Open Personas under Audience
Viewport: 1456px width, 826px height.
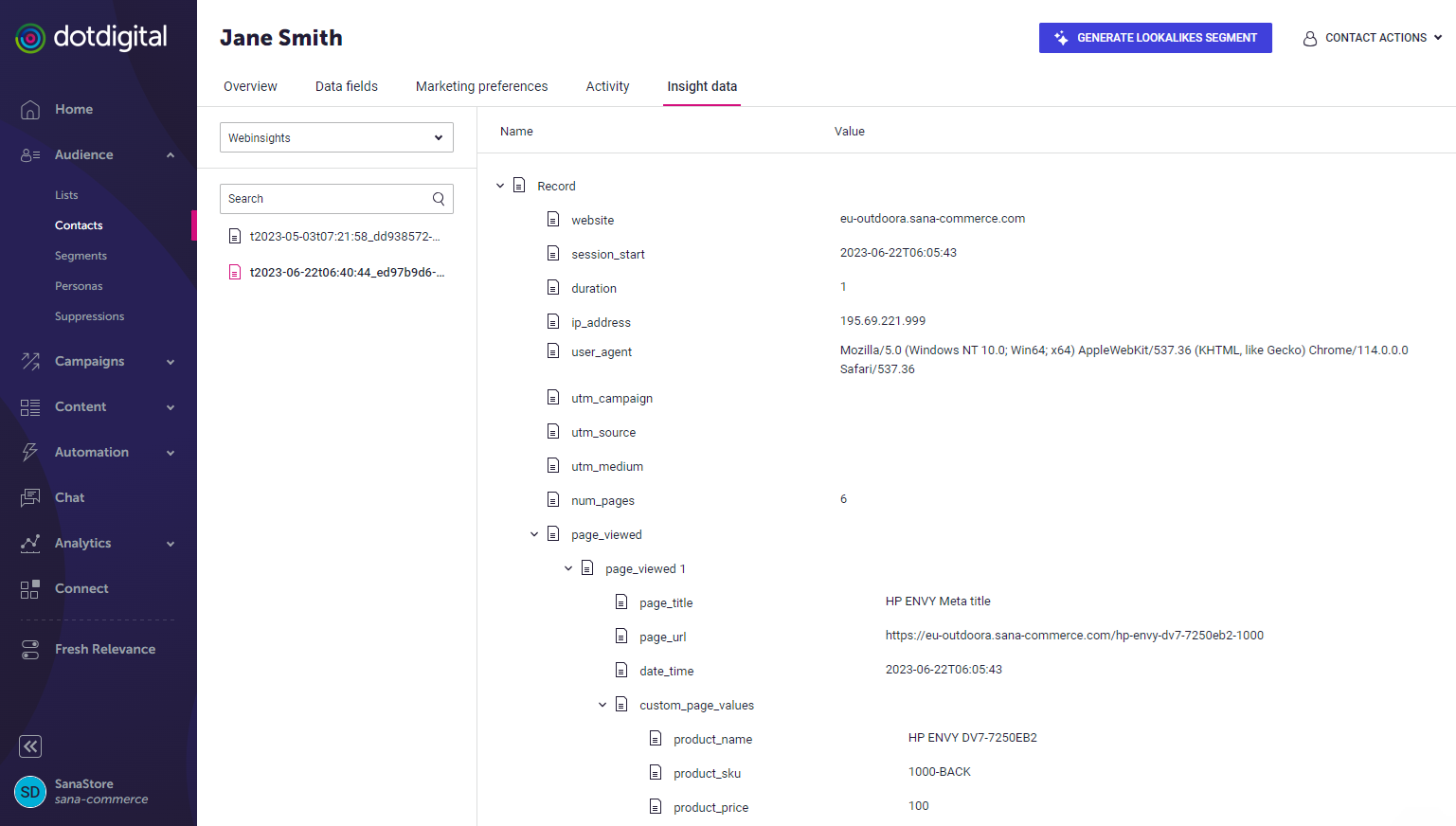(79, 286)
